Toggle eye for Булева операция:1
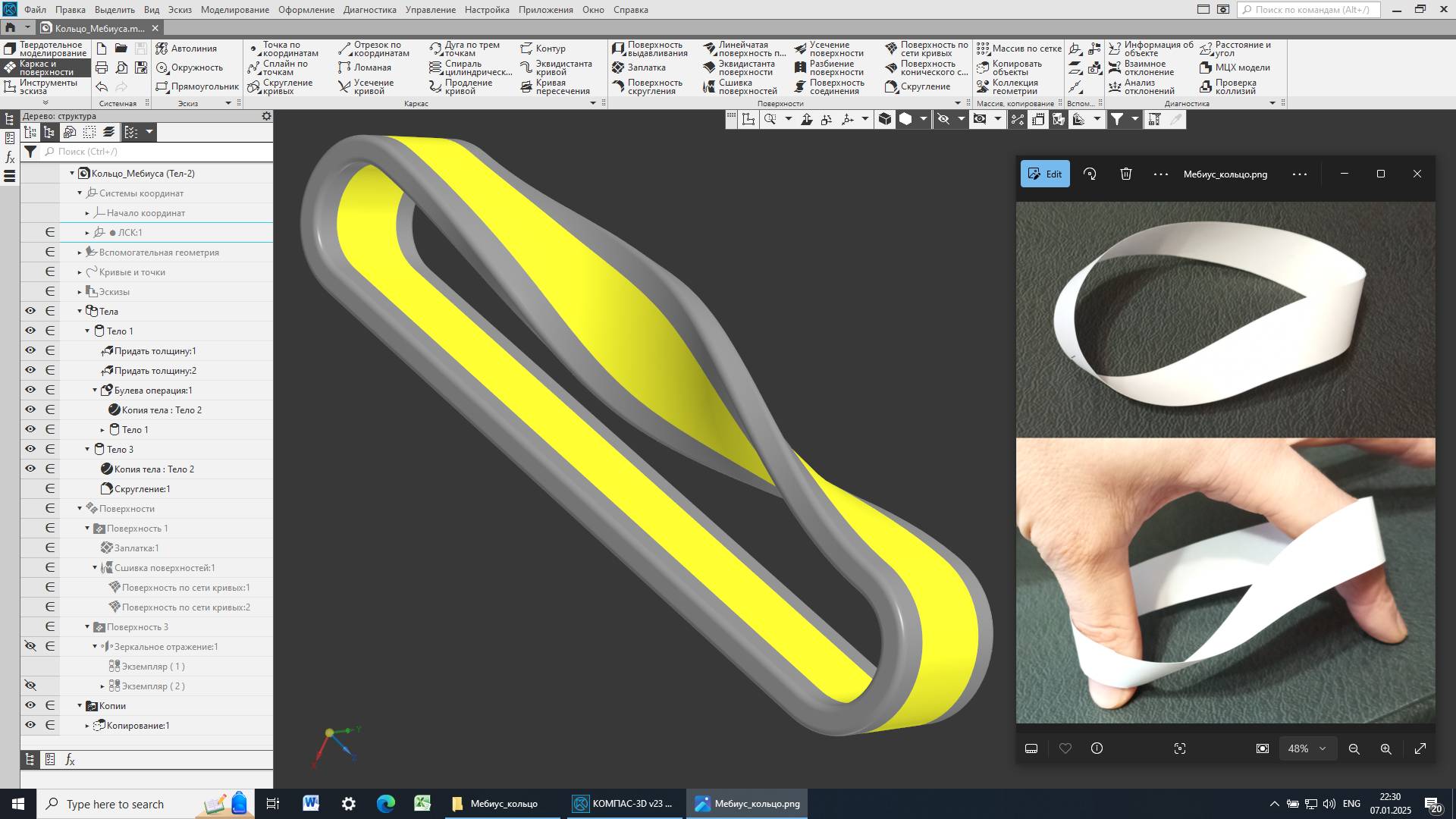Image resolution: width=1456 pixels, height=819 pixels. (x=30, y=390)
